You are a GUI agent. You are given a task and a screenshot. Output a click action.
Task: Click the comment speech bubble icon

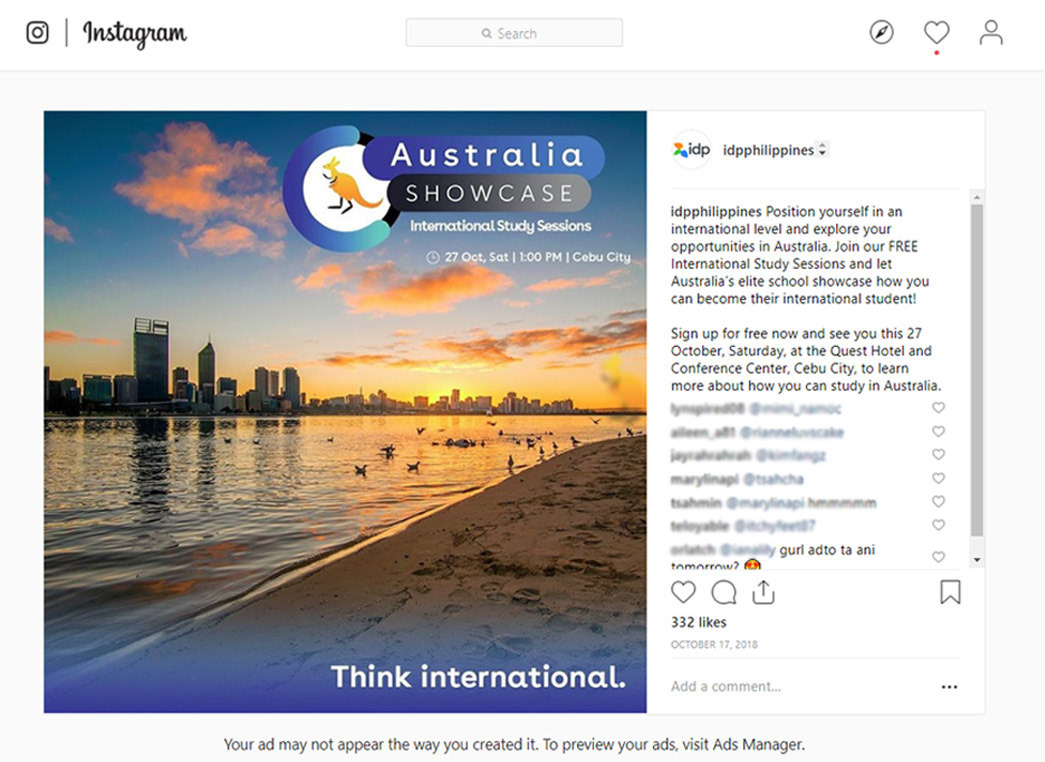pyautogui.click(x=724, y=592)
